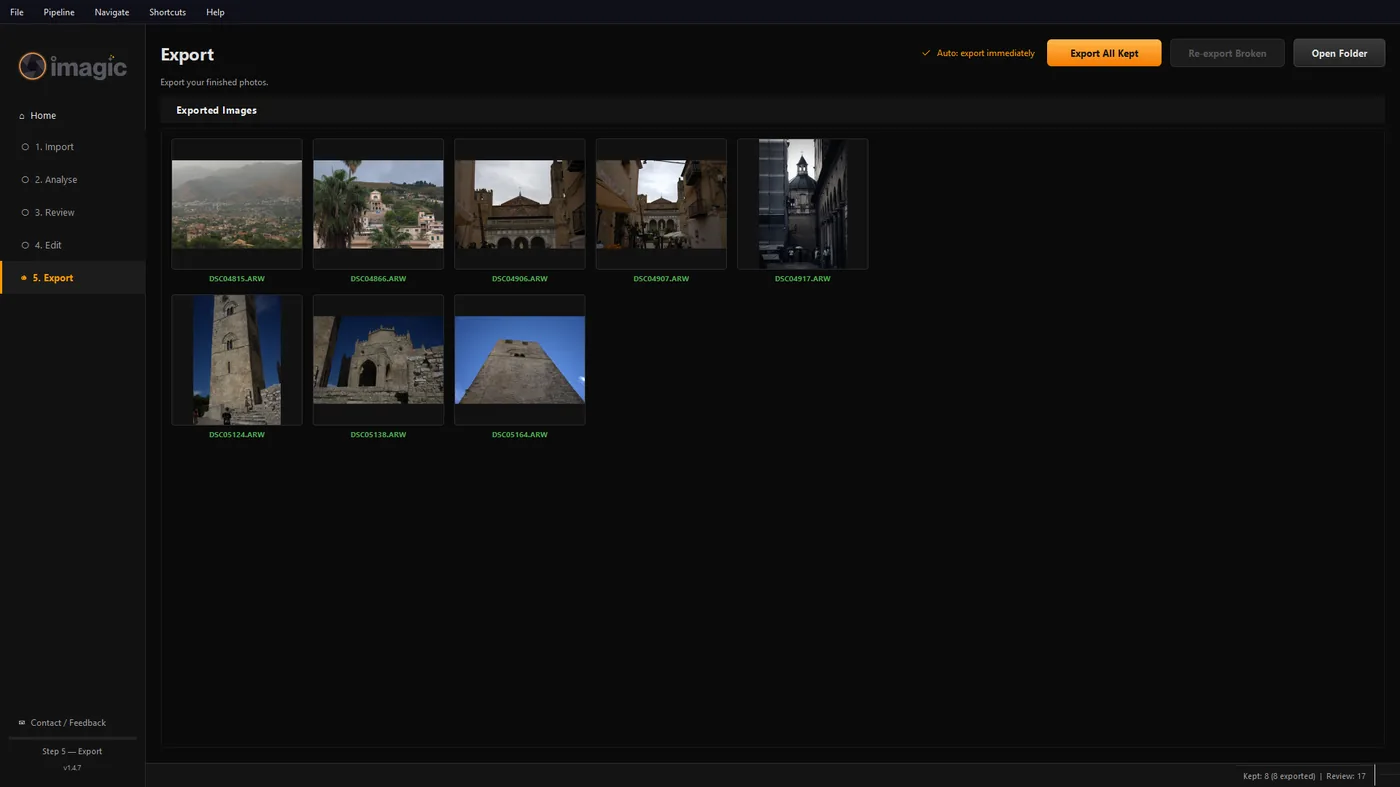Open the File menu
1400x787 pixels.
coord(17,12)
